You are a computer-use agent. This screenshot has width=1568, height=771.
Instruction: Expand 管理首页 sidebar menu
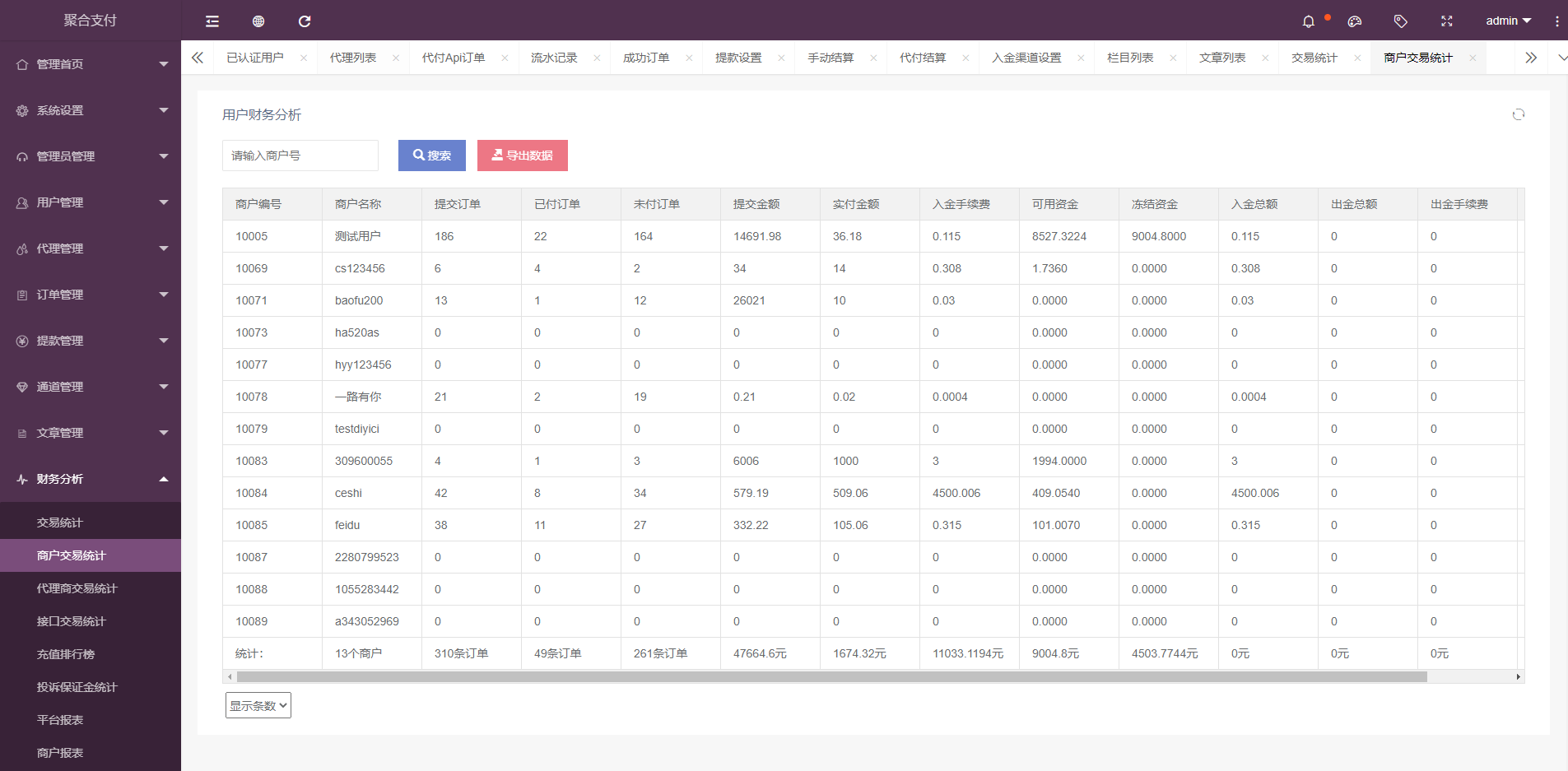click(x=91, y=64)
